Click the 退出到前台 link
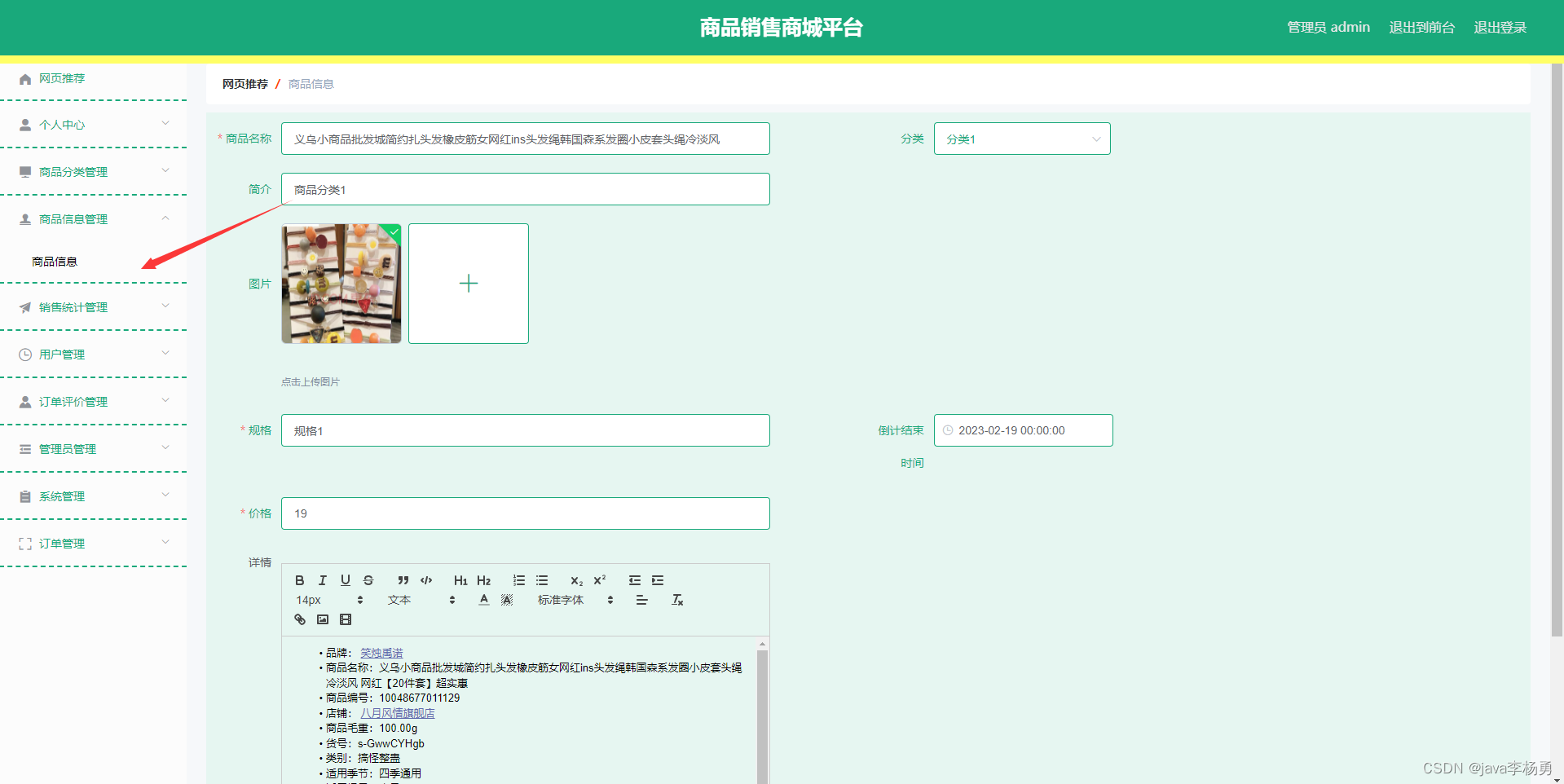 pos(1421,27)
